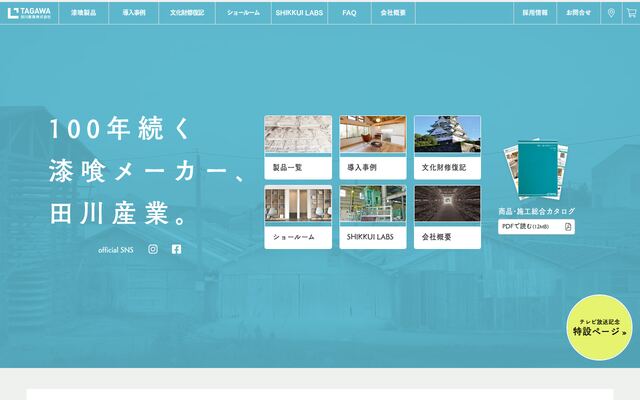Image resolution: width=640 pixels, height=400 pixels.
Task: Go to 文化財修復記 in the top navigation
Action: [187, 13]
